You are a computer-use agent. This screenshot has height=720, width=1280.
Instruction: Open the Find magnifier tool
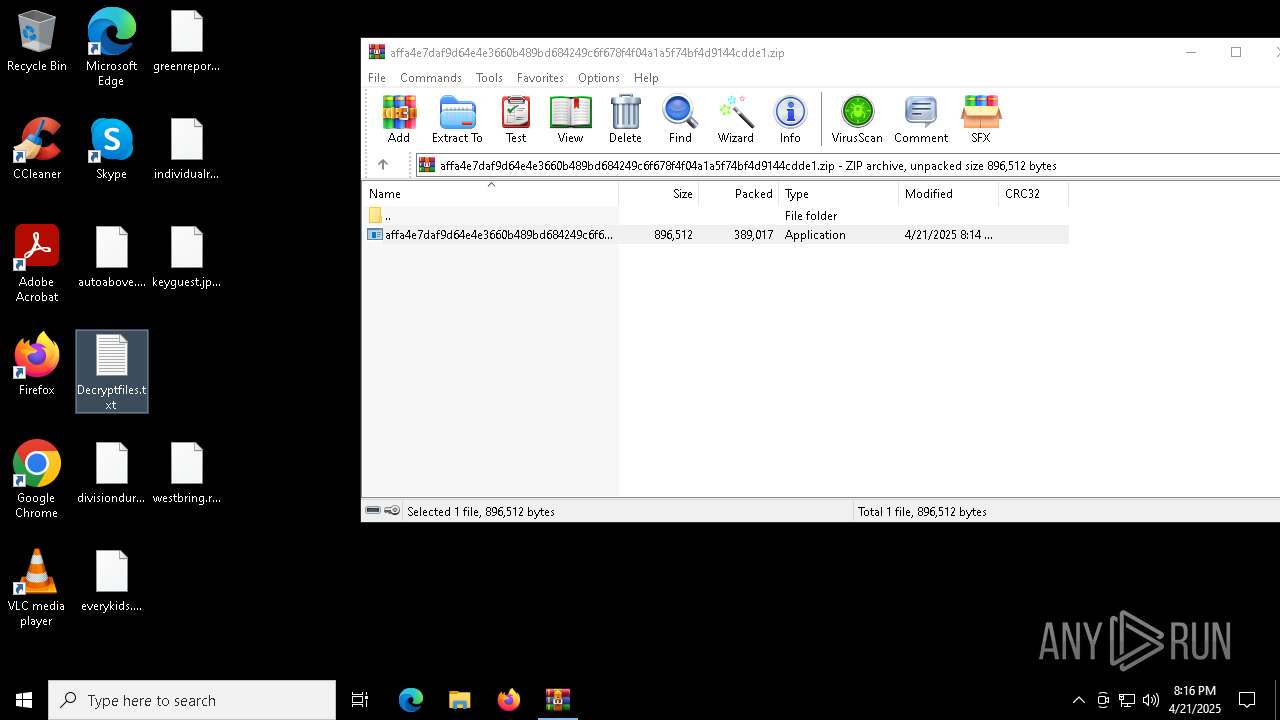coord(680,120)
